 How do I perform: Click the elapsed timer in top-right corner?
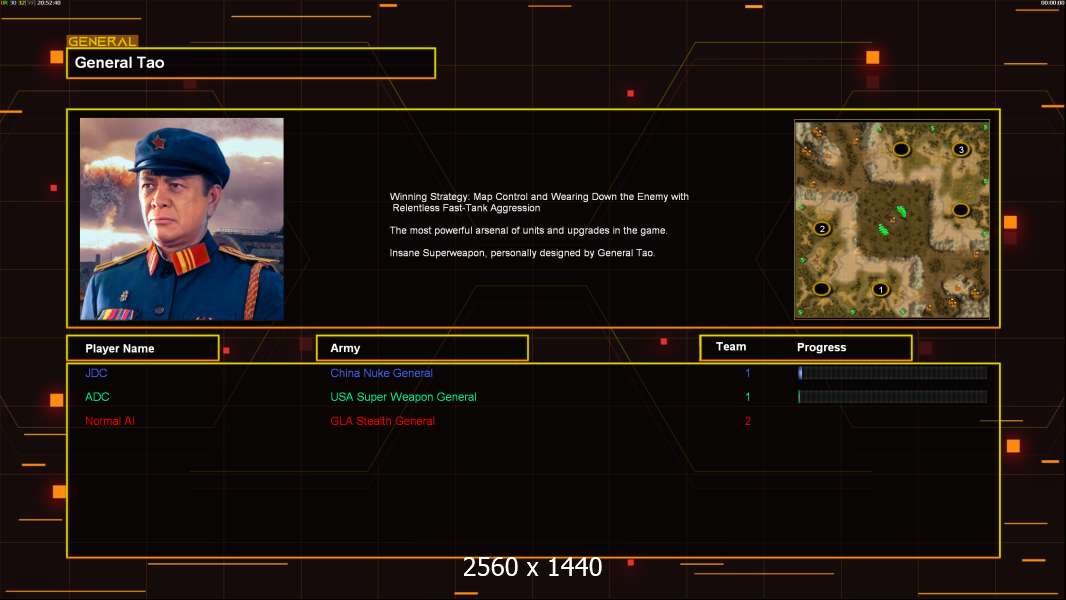click(1051, 3)
